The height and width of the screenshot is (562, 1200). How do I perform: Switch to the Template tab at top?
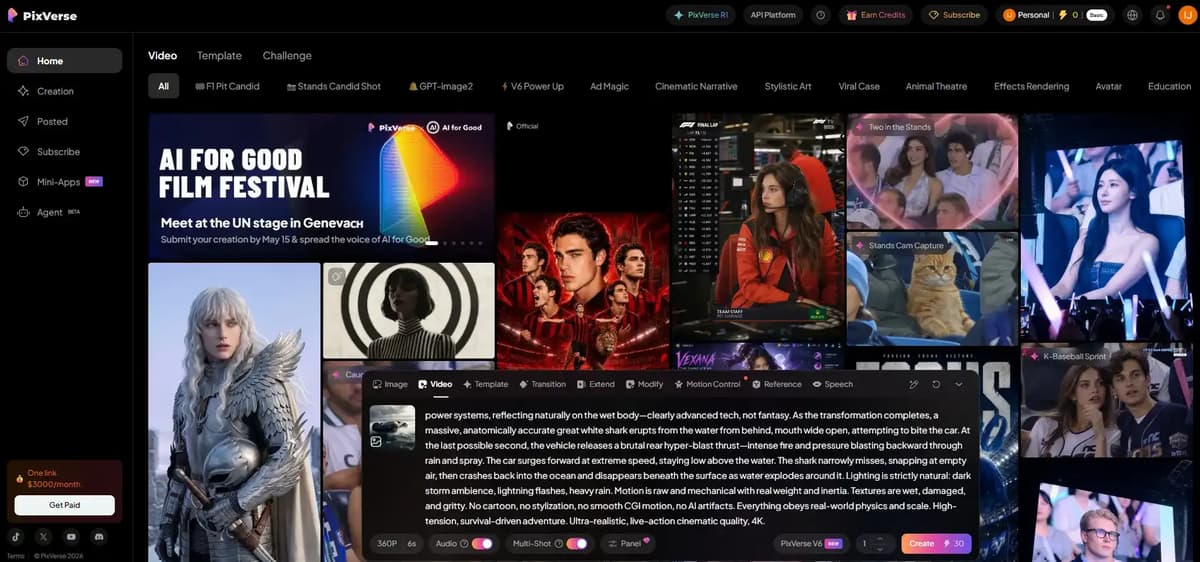pos(219,56)
